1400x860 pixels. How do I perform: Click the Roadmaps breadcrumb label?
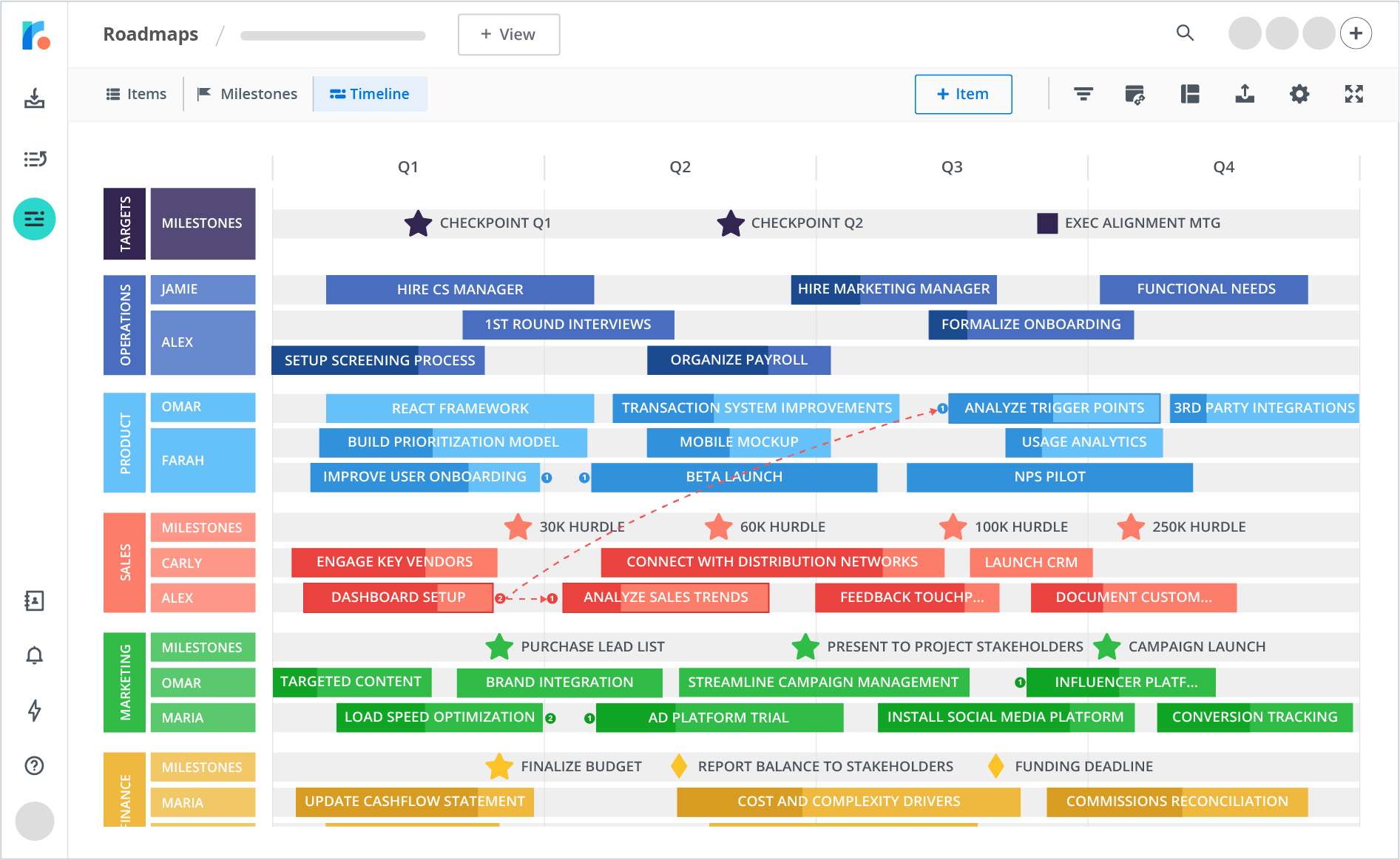point(150,33)
